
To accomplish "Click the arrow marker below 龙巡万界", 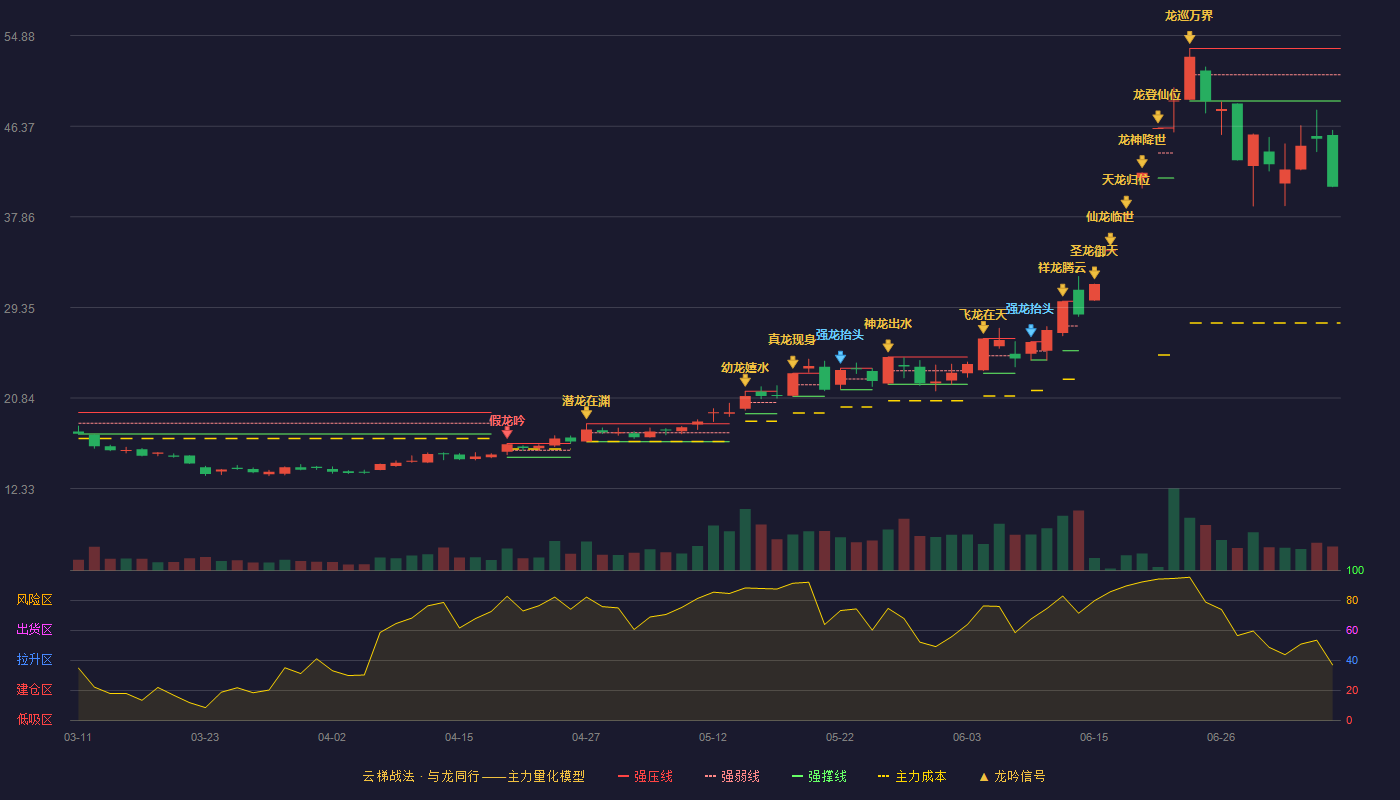I will pos(1190,38).
